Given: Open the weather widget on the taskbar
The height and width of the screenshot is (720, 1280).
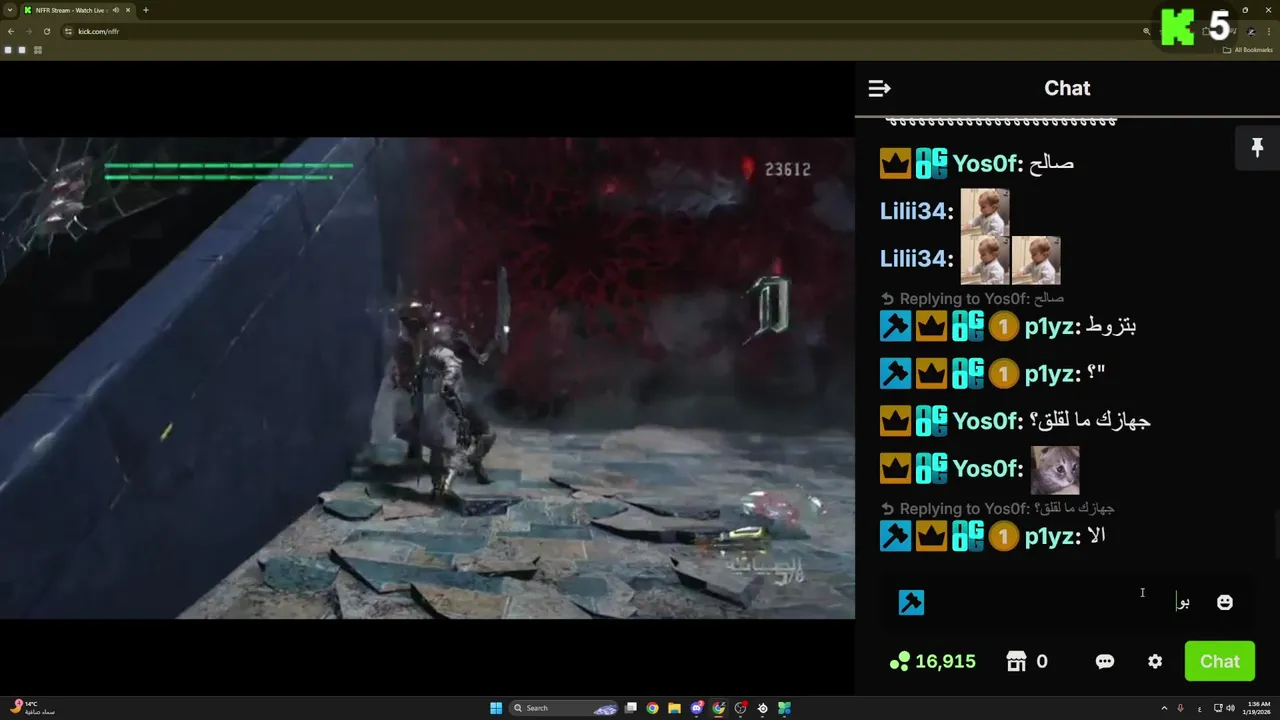Looking at the screenshot, I should point(32,708).
